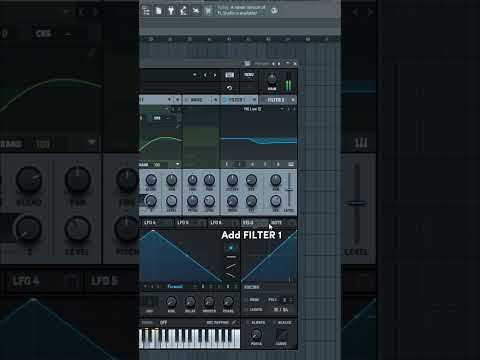Open Serum's MENU button

click(x=249, y=75)
